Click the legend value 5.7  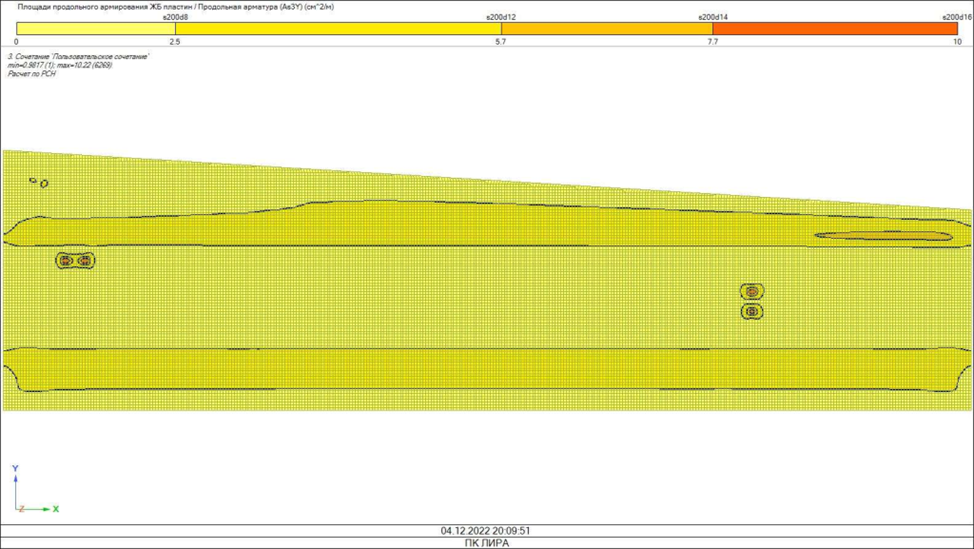tap(500, 42)
